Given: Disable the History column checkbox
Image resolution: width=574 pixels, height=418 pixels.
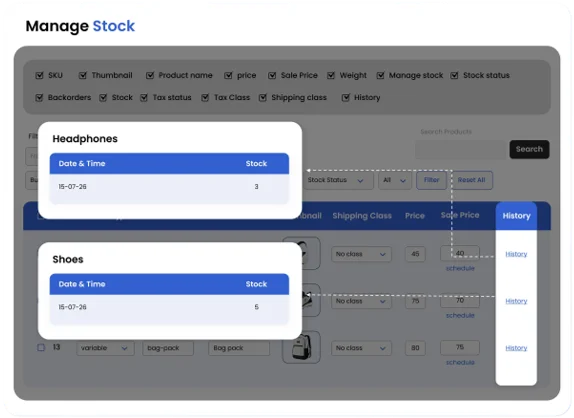Looking at the screenshot, I should pyautogui.click(x=346, y=97).
